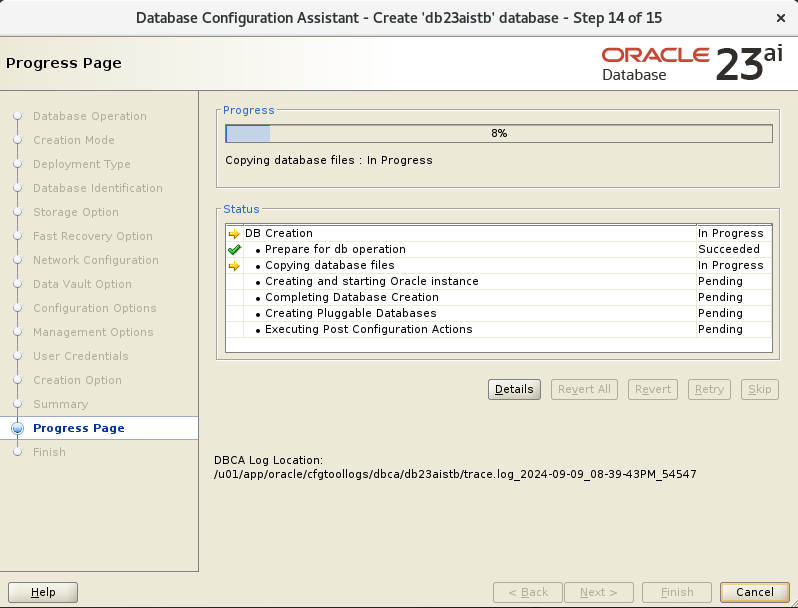The image size is (798, 608).
Task: Select the DB Creation status row
Action: (499, 234)
